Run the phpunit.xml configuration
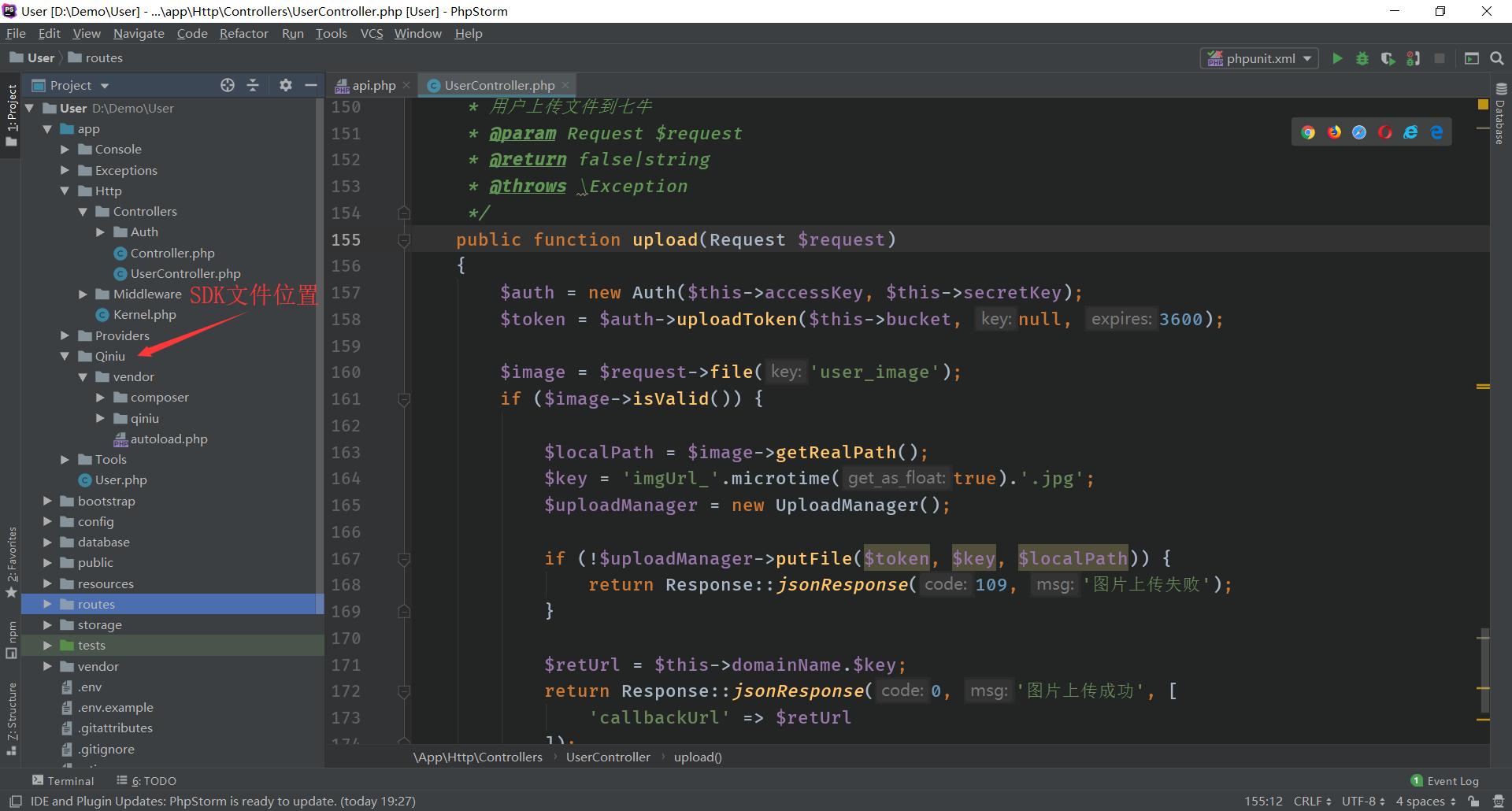 pyautogui.click(x=1337, y=58)
